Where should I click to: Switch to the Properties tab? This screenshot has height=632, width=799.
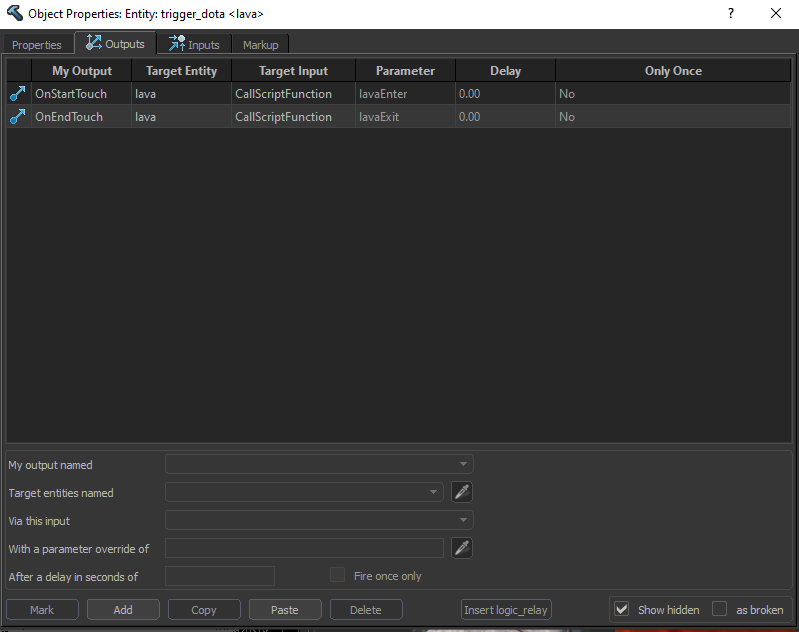37,45
